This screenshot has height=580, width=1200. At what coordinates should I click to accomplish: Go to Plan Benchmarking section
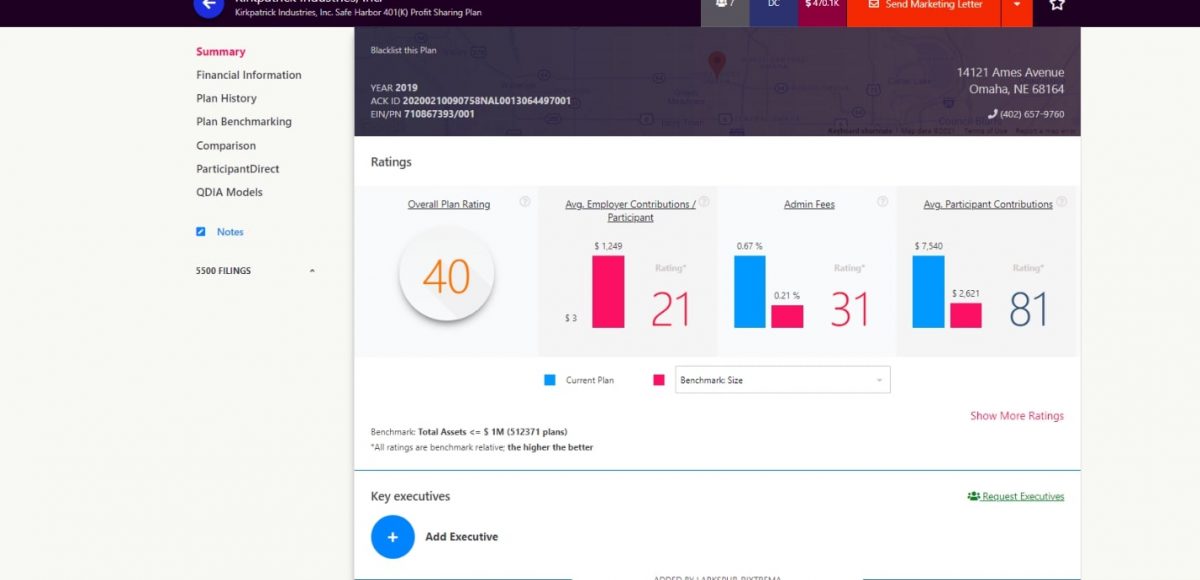[244, 122]
